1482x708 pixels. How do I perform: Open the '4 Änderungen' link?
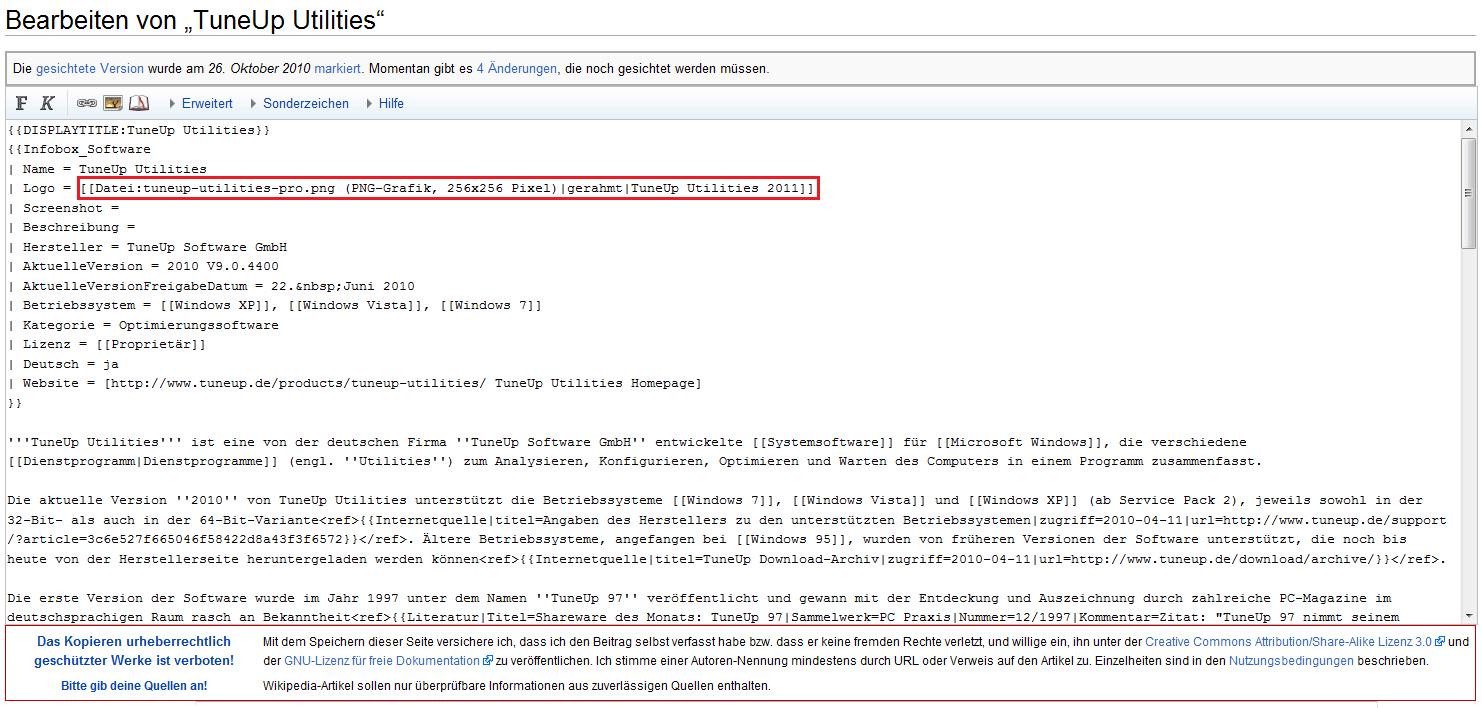[x=517, y=69]
